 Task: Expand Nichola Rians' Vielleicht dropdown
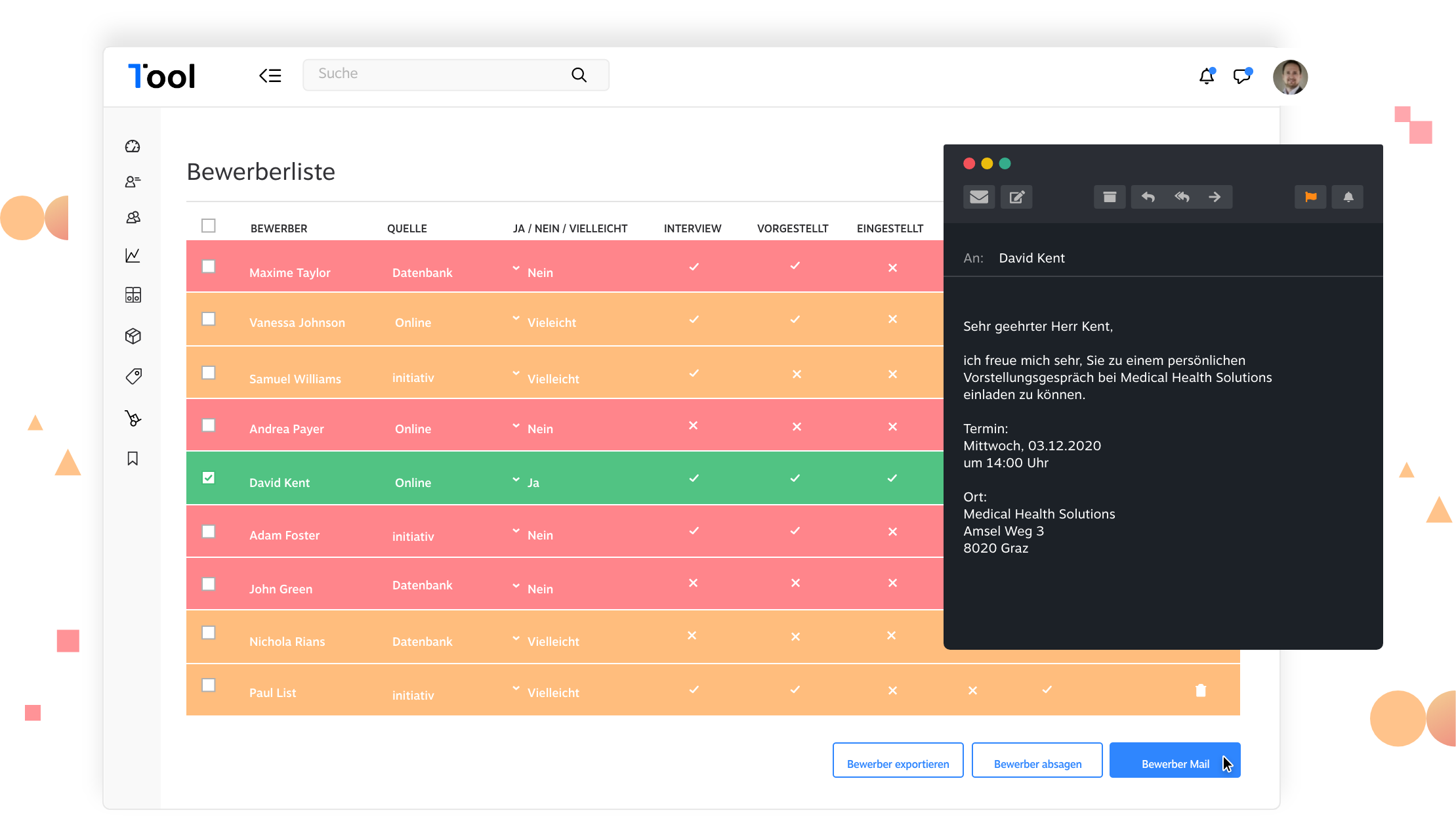pyautogui.click(x=516, y=637)
